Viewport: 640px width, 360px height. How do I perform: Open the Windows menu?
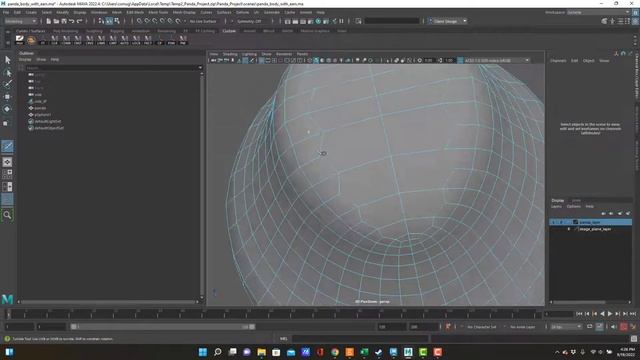tap(99, 13)
